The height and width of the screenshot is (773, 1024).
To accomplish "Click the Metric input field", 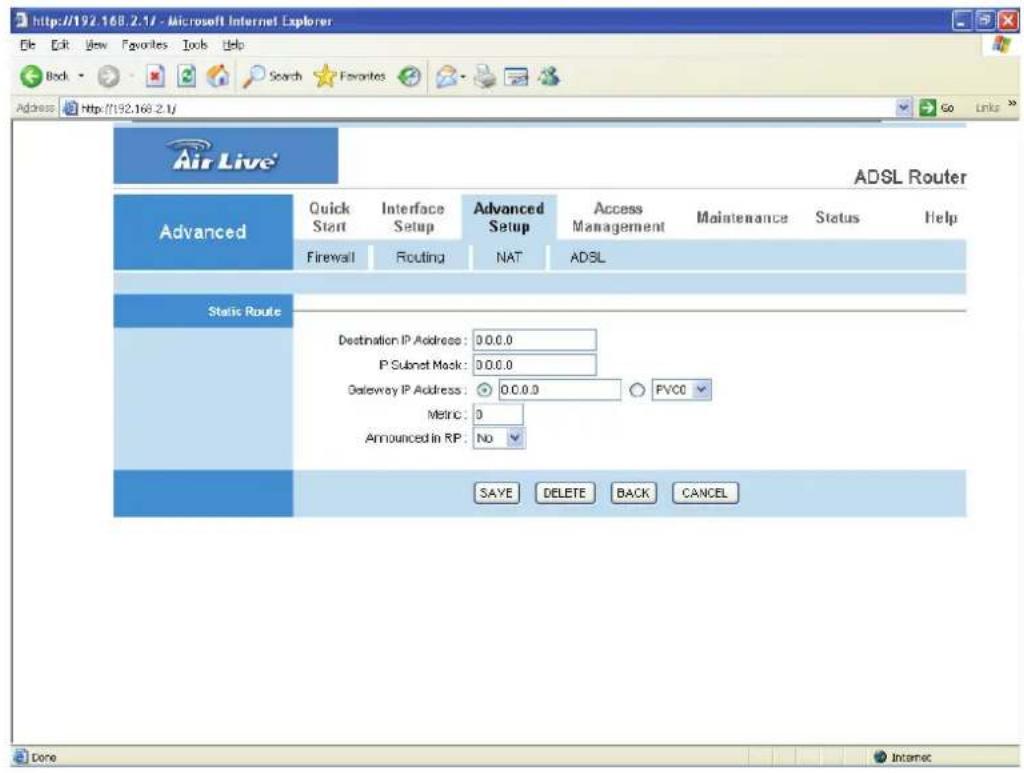I will point(498,415).
